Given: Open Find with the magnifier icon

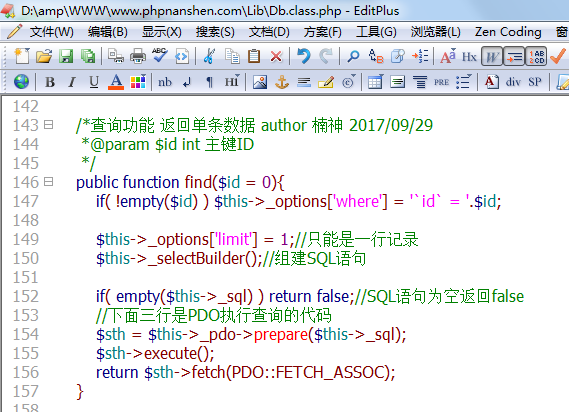Looking at the screenshot, I should (353, 56).
